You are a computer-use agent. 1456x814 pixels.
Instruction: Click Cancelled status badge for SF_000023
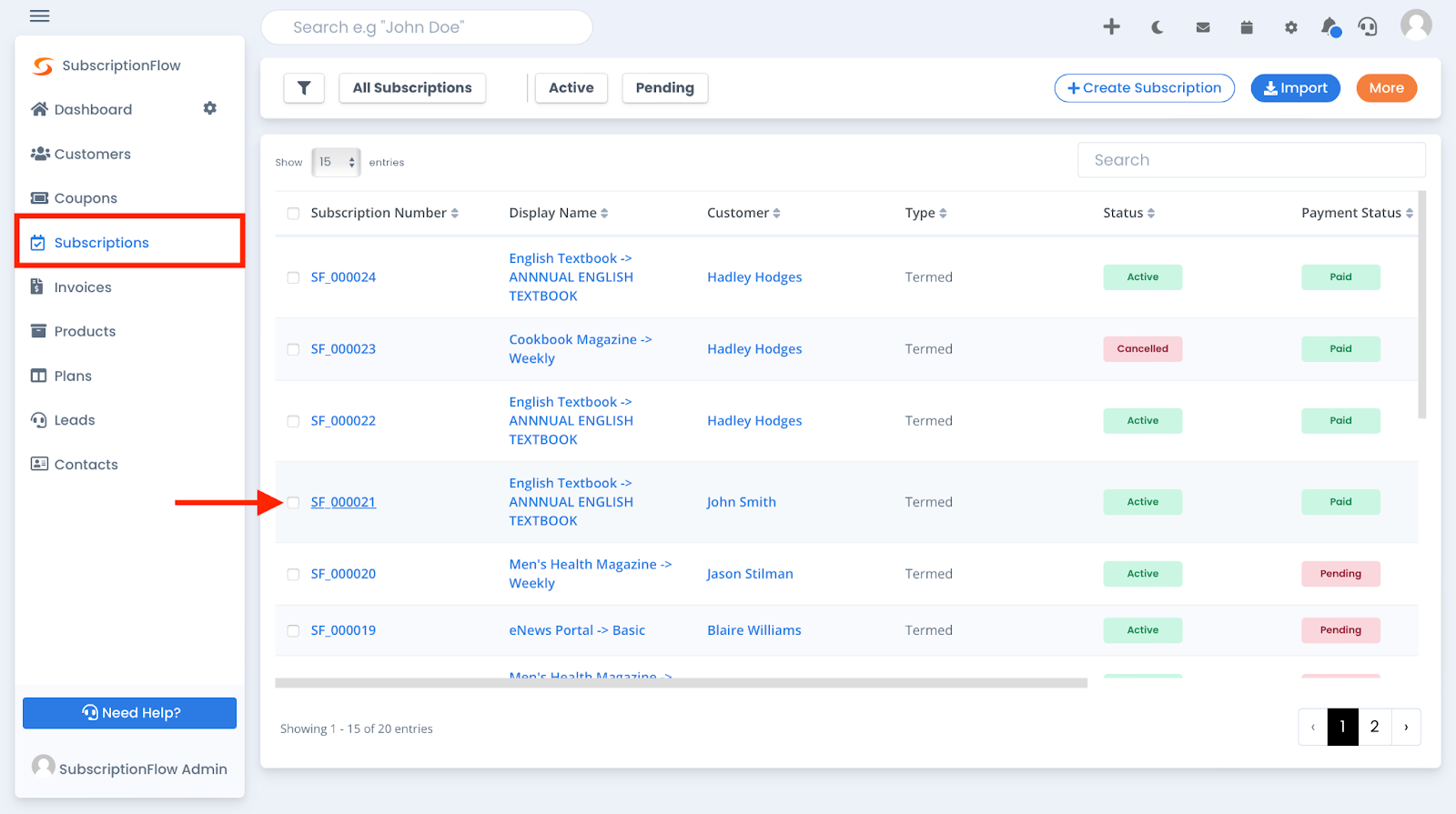pyautogui.click(x=1143, y=349)
